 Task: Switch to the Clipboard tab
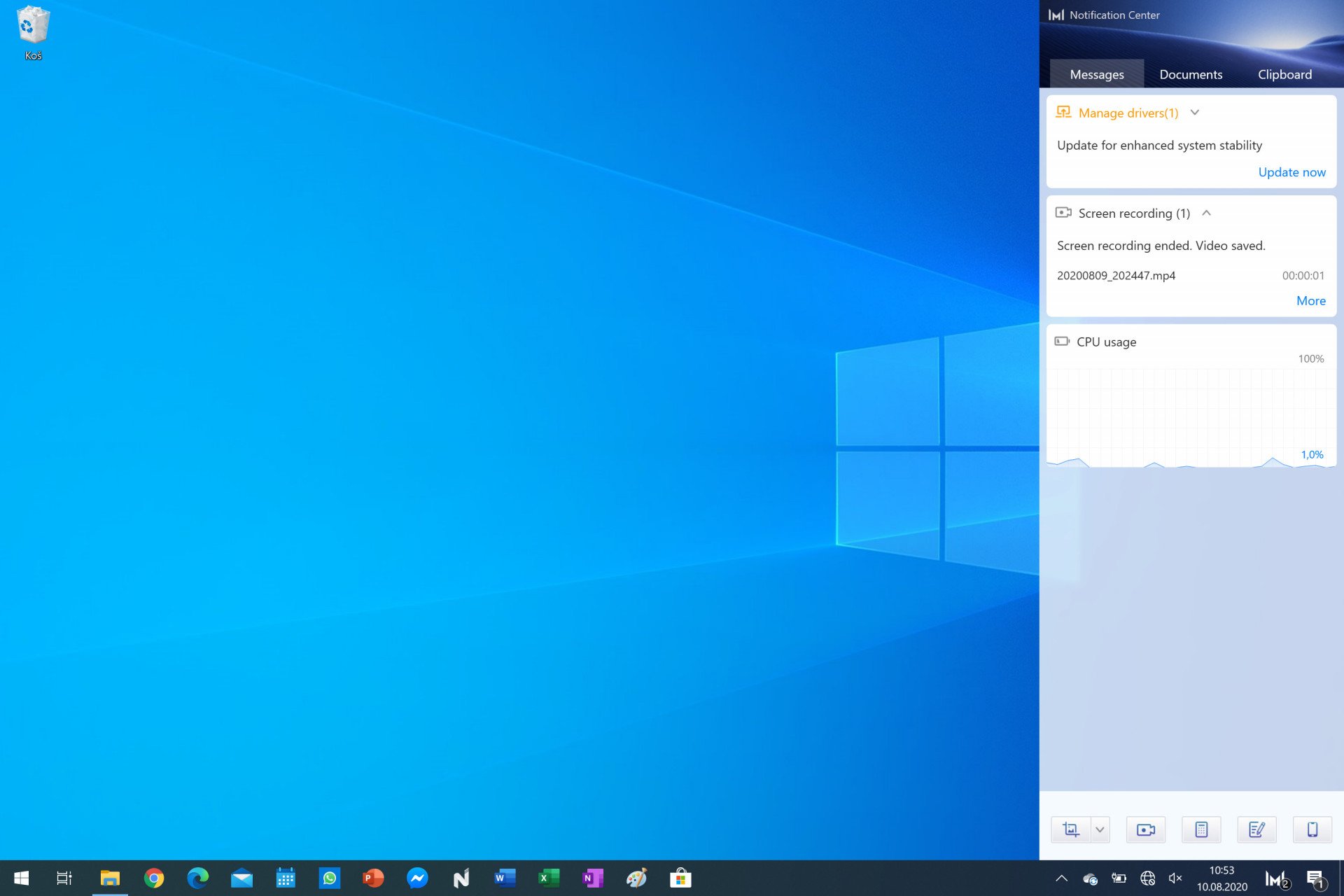coord(1284,74)
